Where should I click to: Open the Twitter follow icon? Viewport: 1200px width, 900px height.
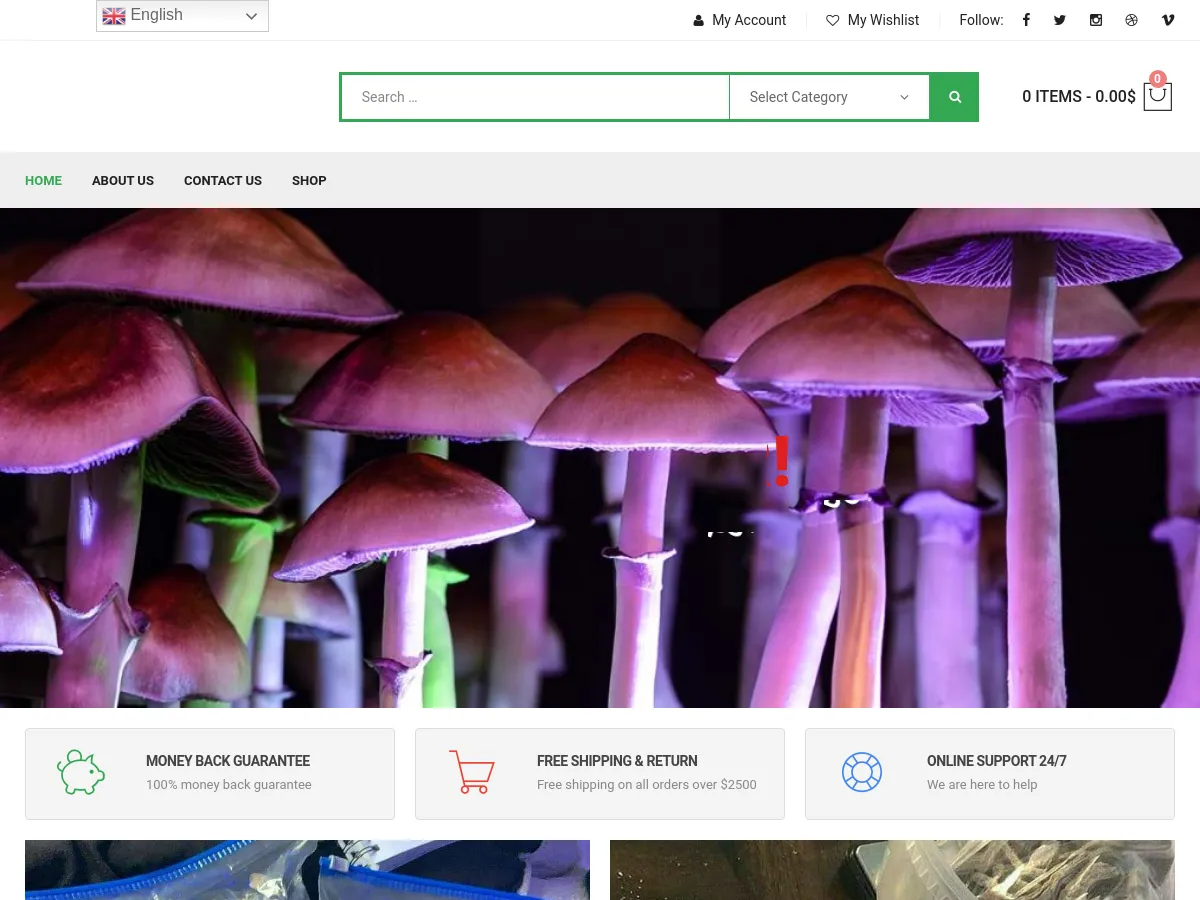click(1060, 20)
